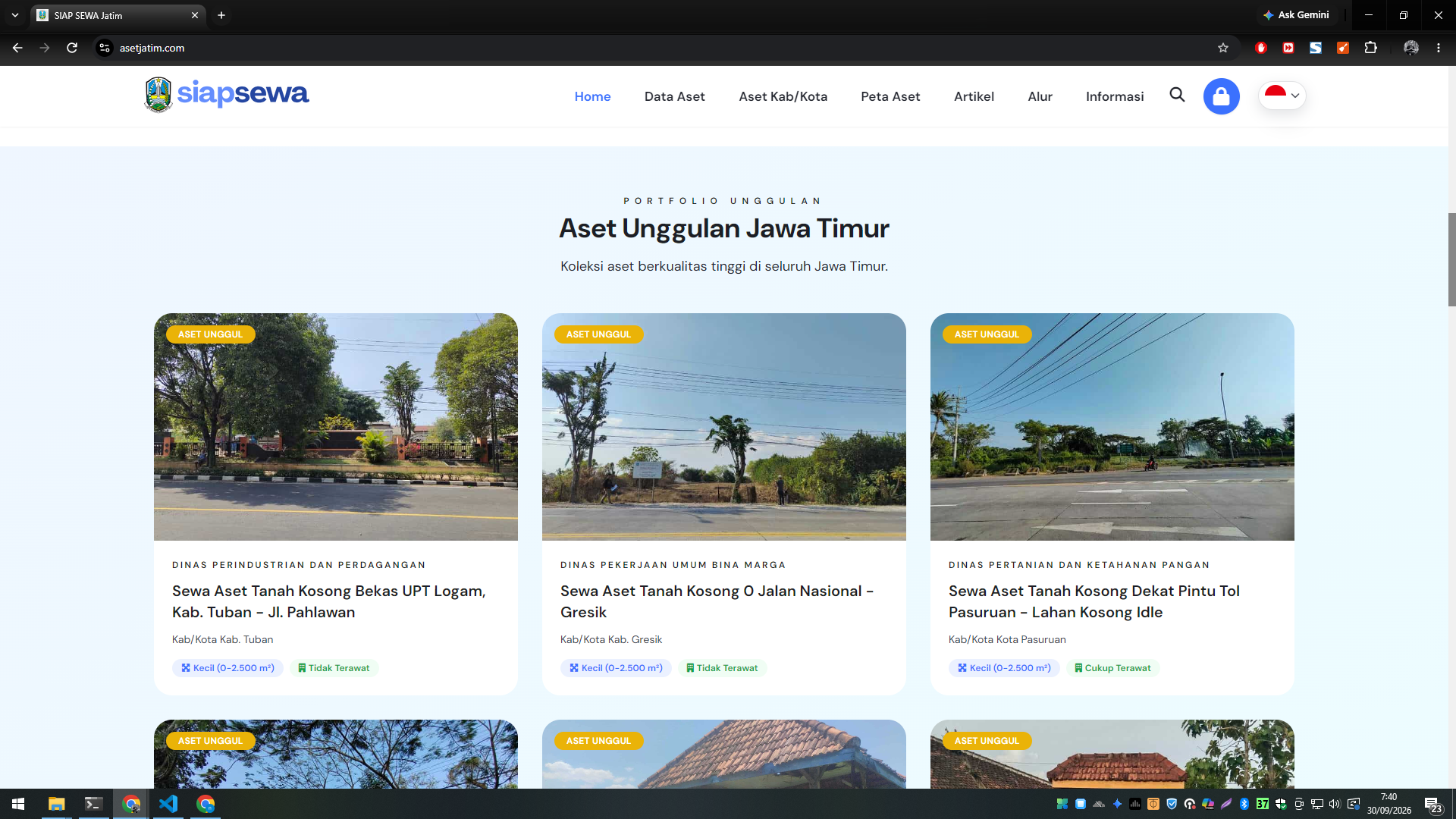Click the red shield extension icon
The height and width of the screenshot is (819, 1456).
pyautogui.click(x=1261, y=48)
